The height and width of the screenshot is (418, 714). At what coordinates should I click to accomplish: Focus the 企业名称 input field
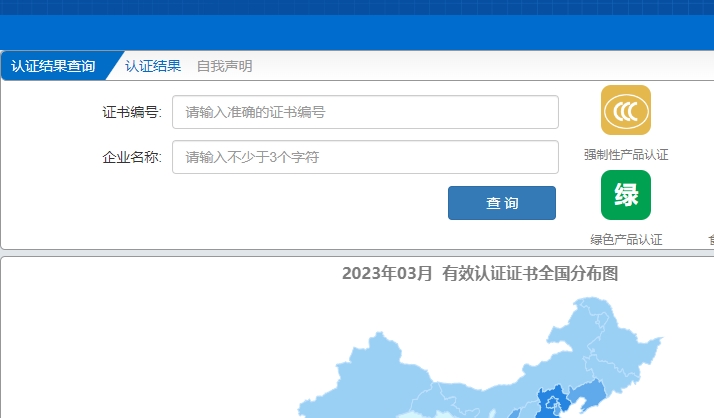coord(365,157)
